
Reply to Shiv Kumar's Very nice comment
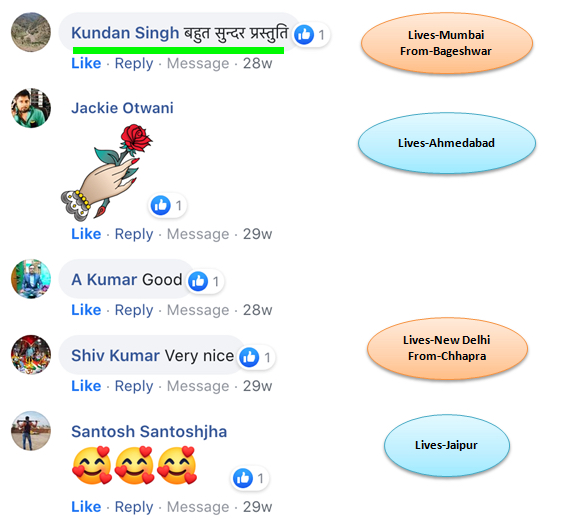coord(134,386)
